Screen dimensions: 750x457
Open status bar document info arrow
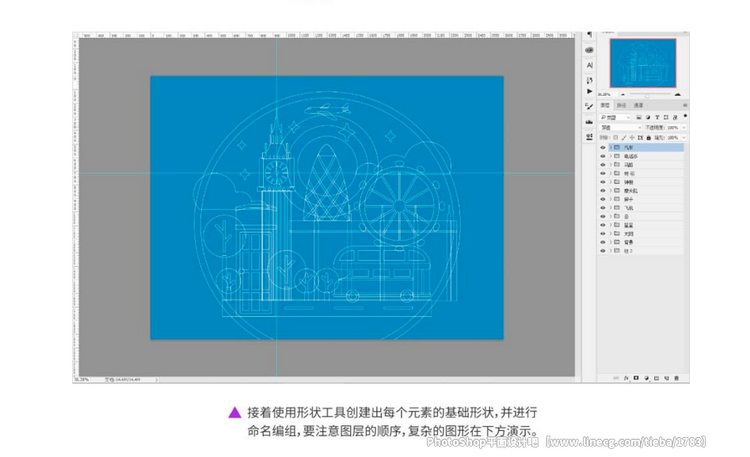[156, 379]
